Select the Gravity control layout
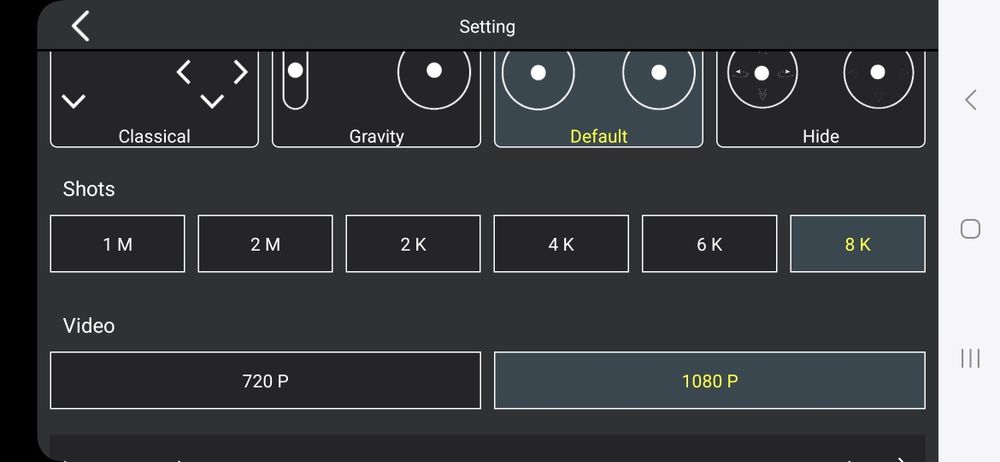This screenshot has height=462, width=1000. [x=376, y=99]
